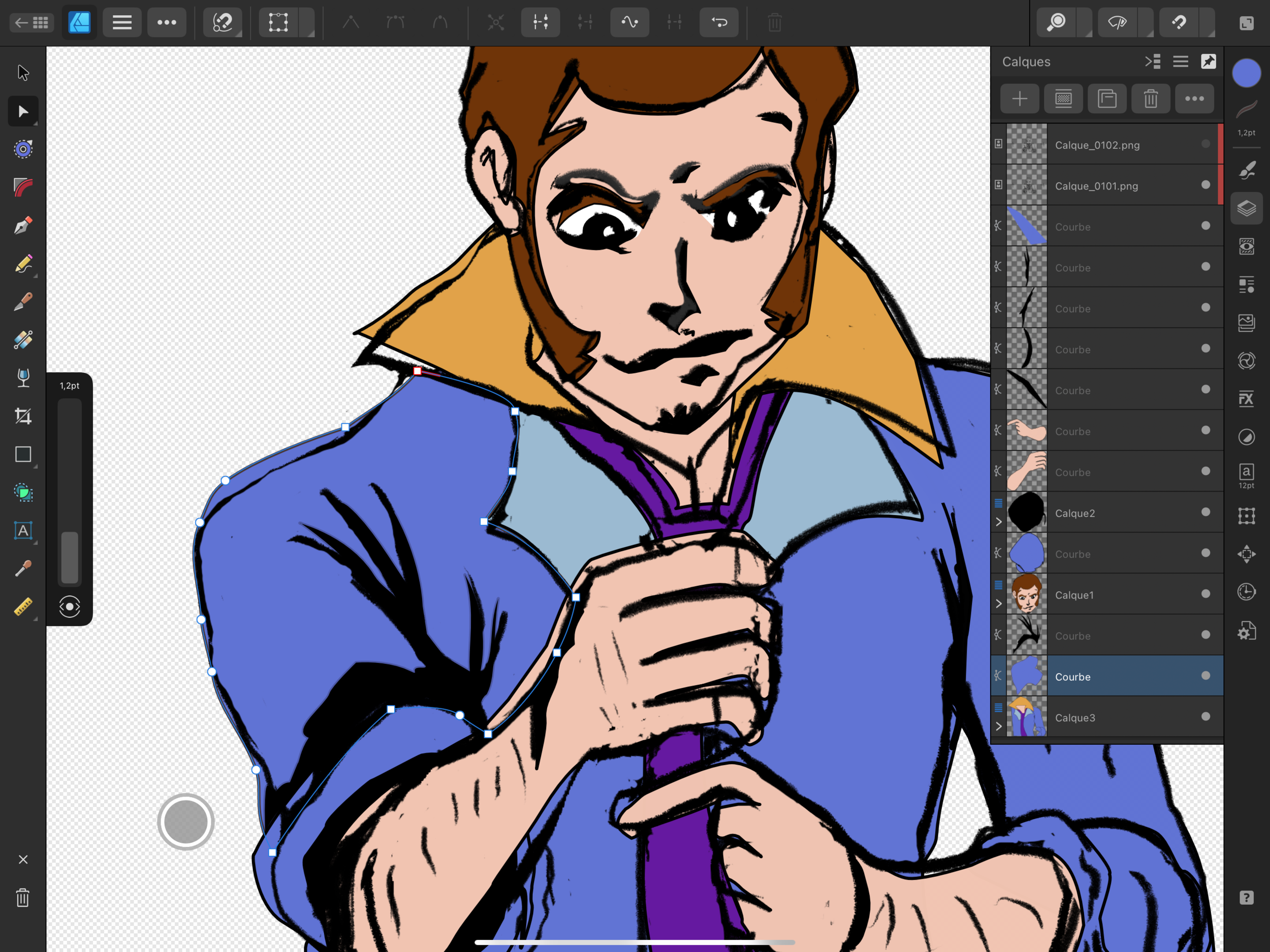Image resolution: width=1270 pixels, height=952 pixels.
Task: Choose the Crop tool
Action: tap(23, 416)
